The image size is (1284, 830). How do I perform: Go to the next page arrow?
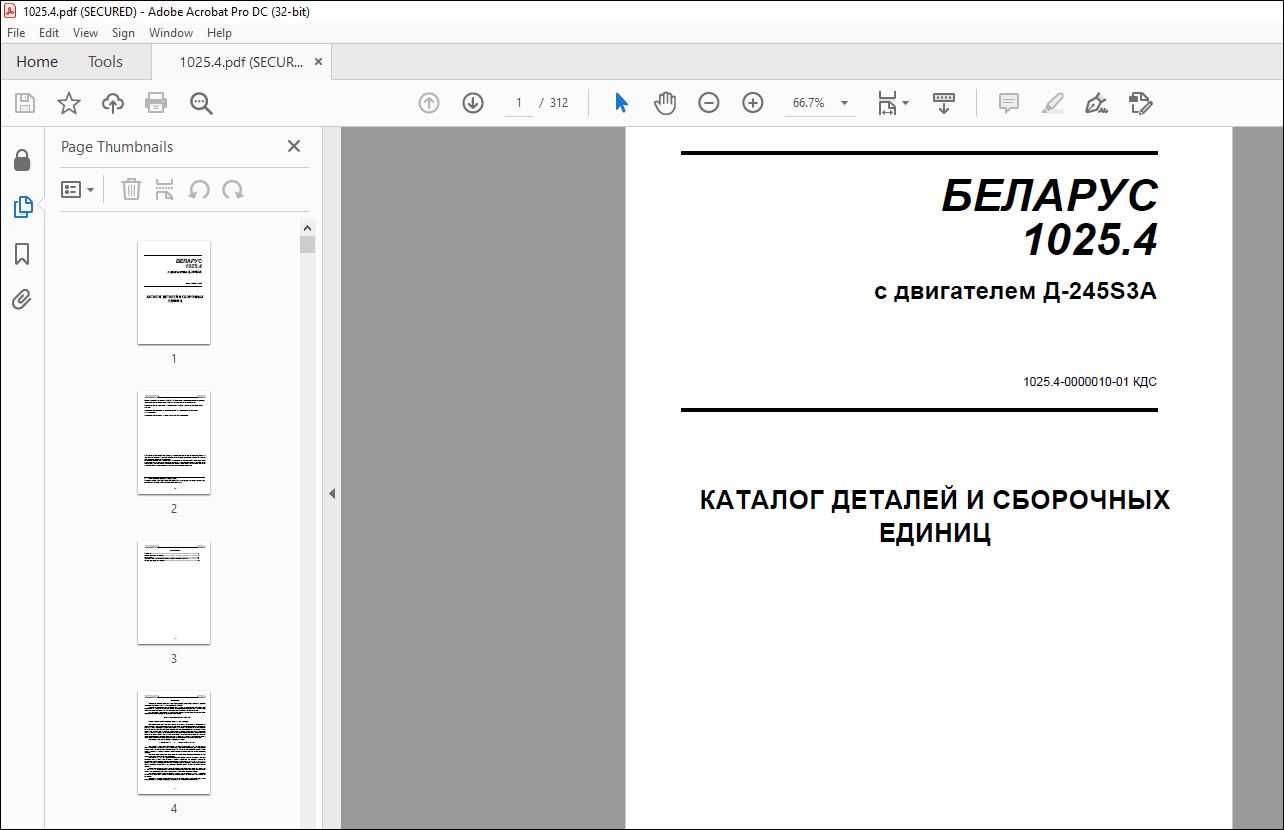tap(473, 103)
